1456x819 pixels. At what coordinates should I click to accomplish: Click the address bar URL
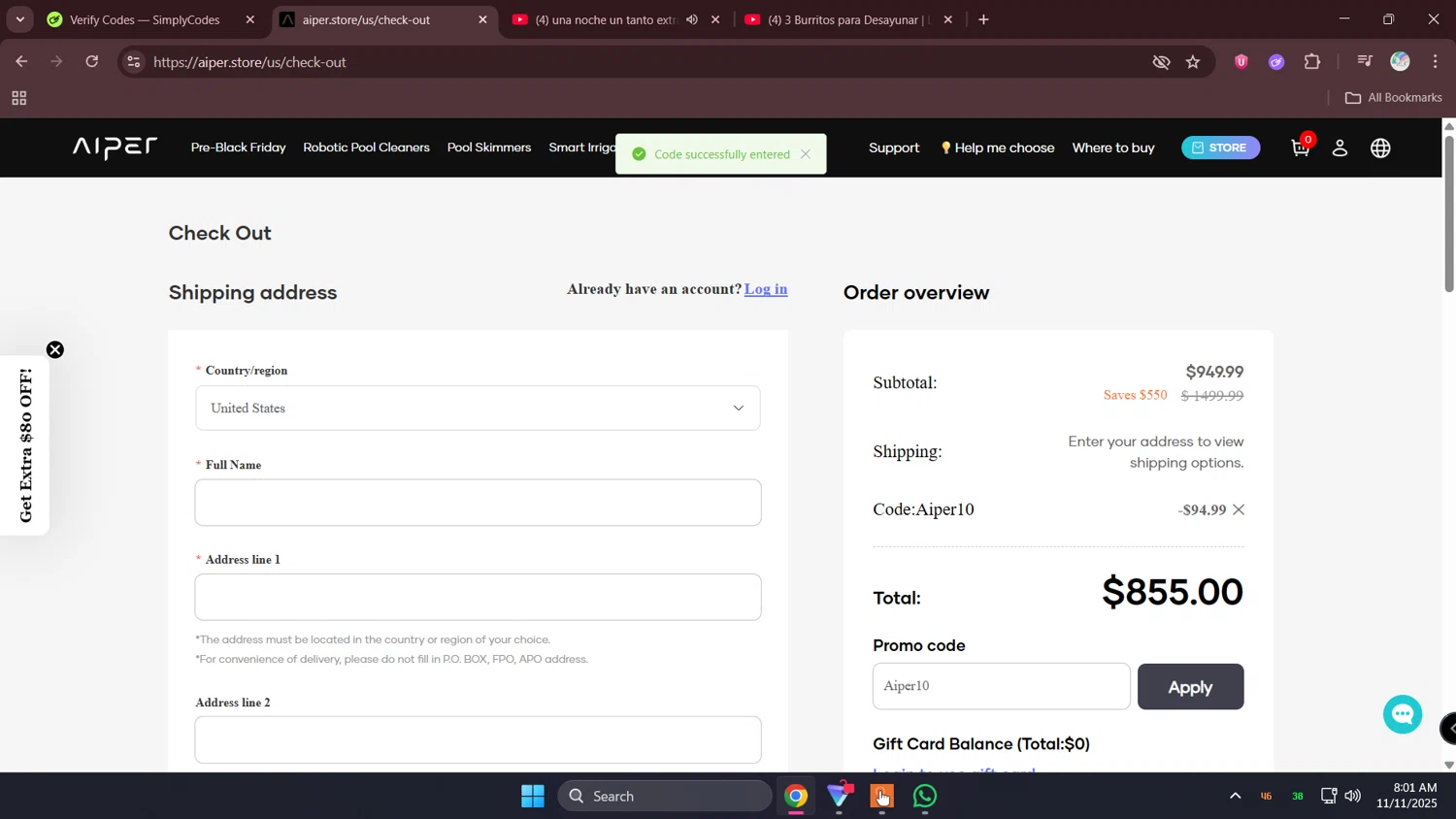tap(249, 62)
